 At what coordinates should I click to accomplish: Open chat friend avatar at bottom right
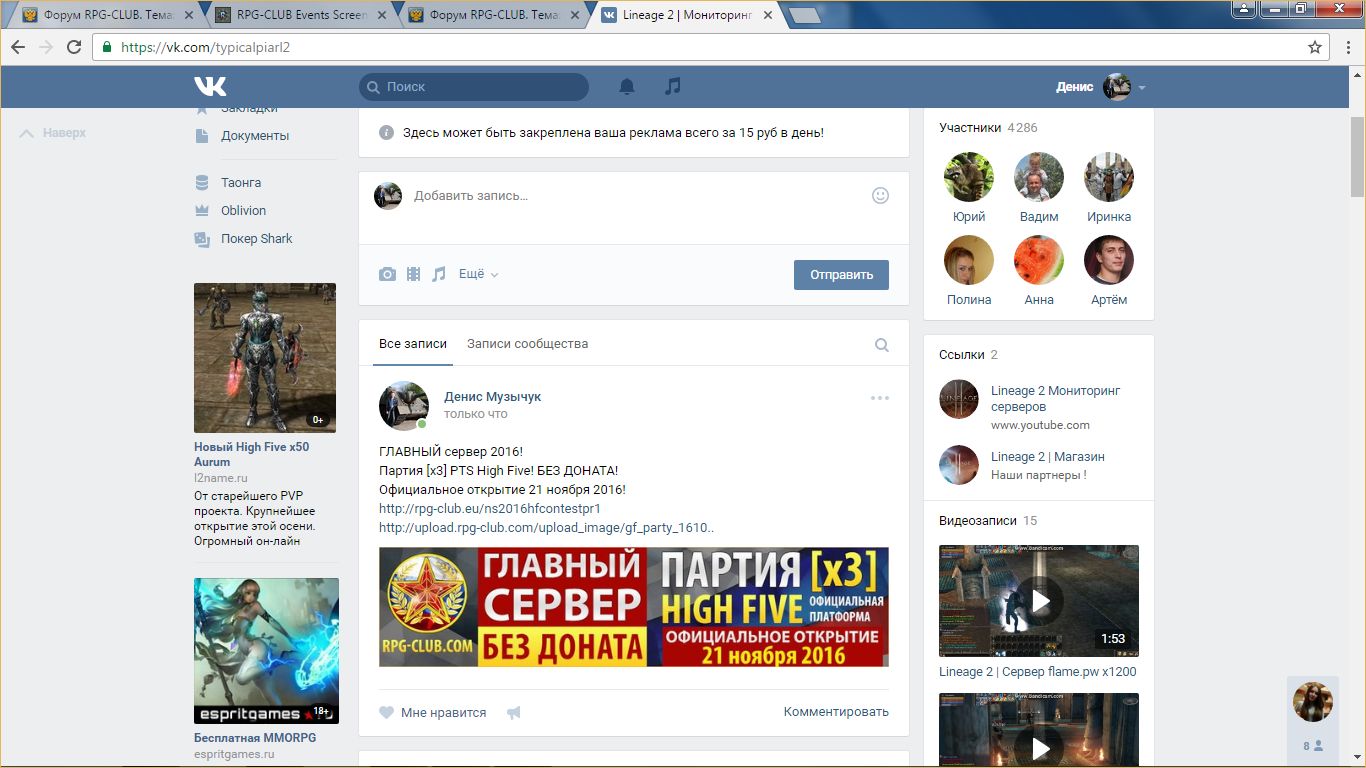tap(1313, 702)
